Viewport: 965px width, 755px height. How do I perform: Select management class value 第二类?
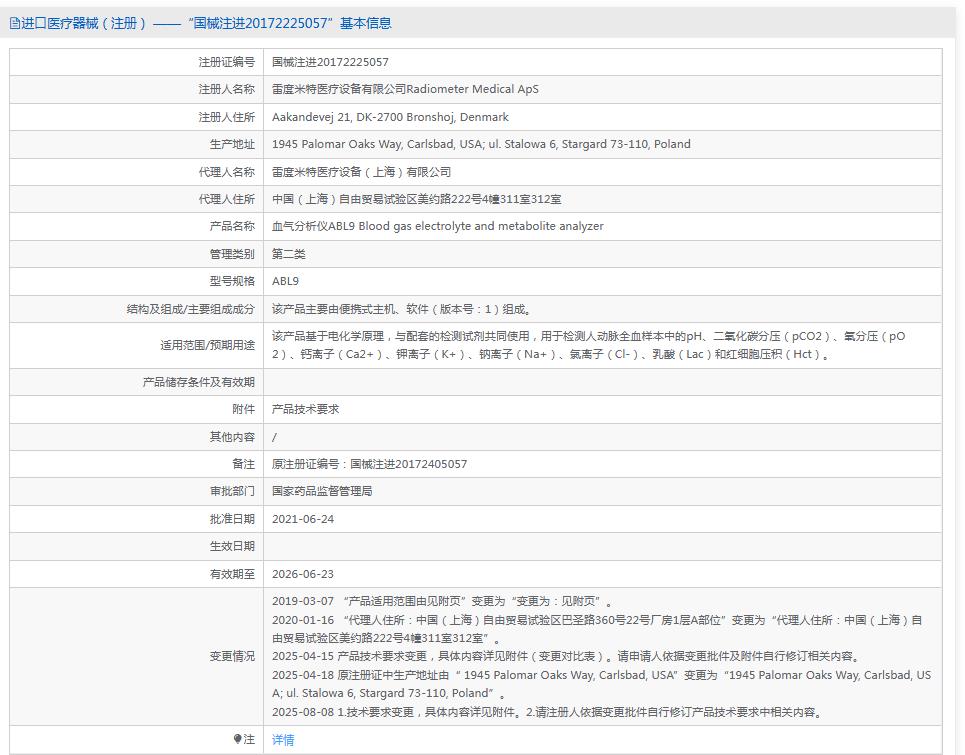(x=289, y=254)
